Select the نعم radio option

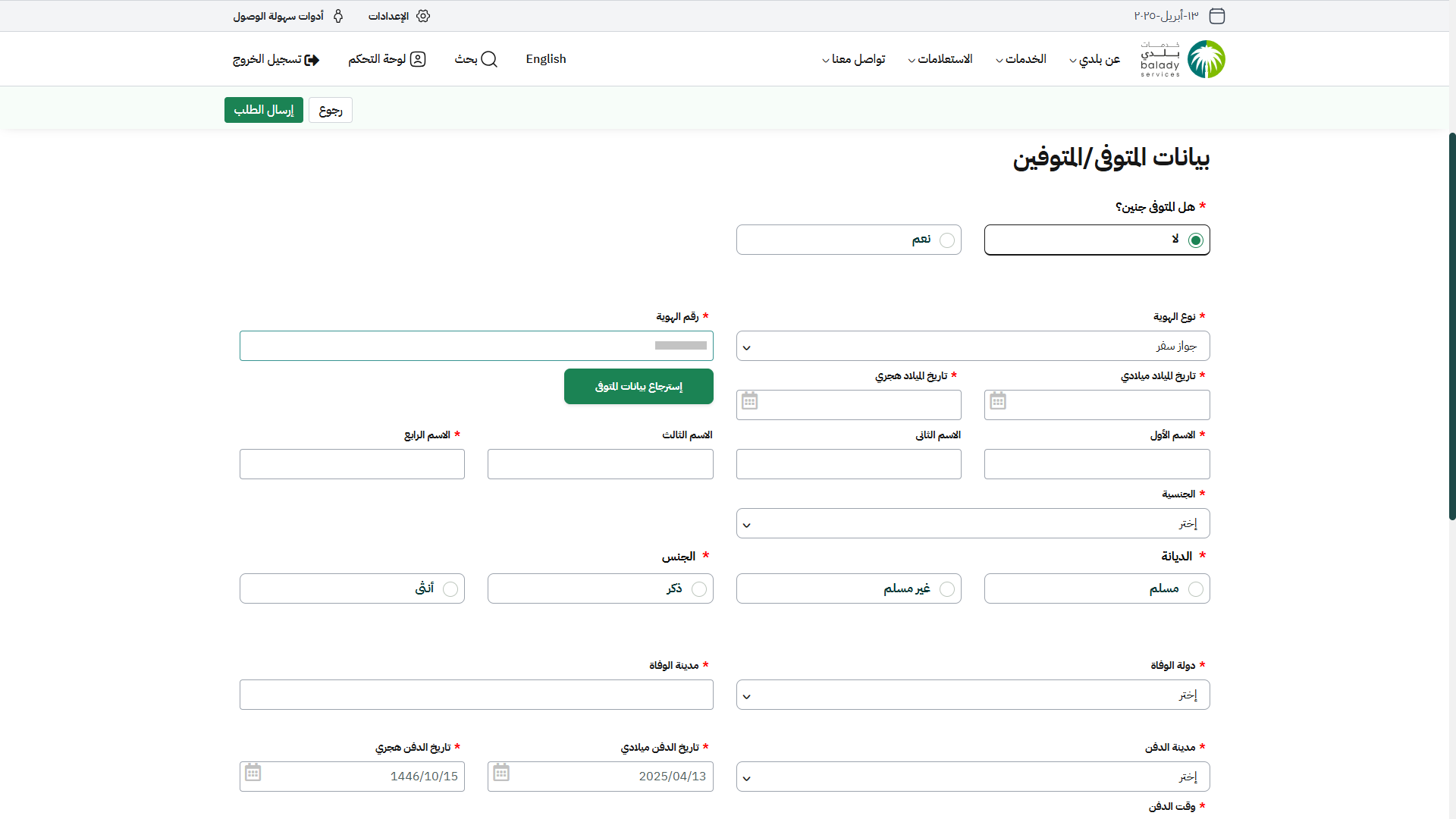pos(947,240)
